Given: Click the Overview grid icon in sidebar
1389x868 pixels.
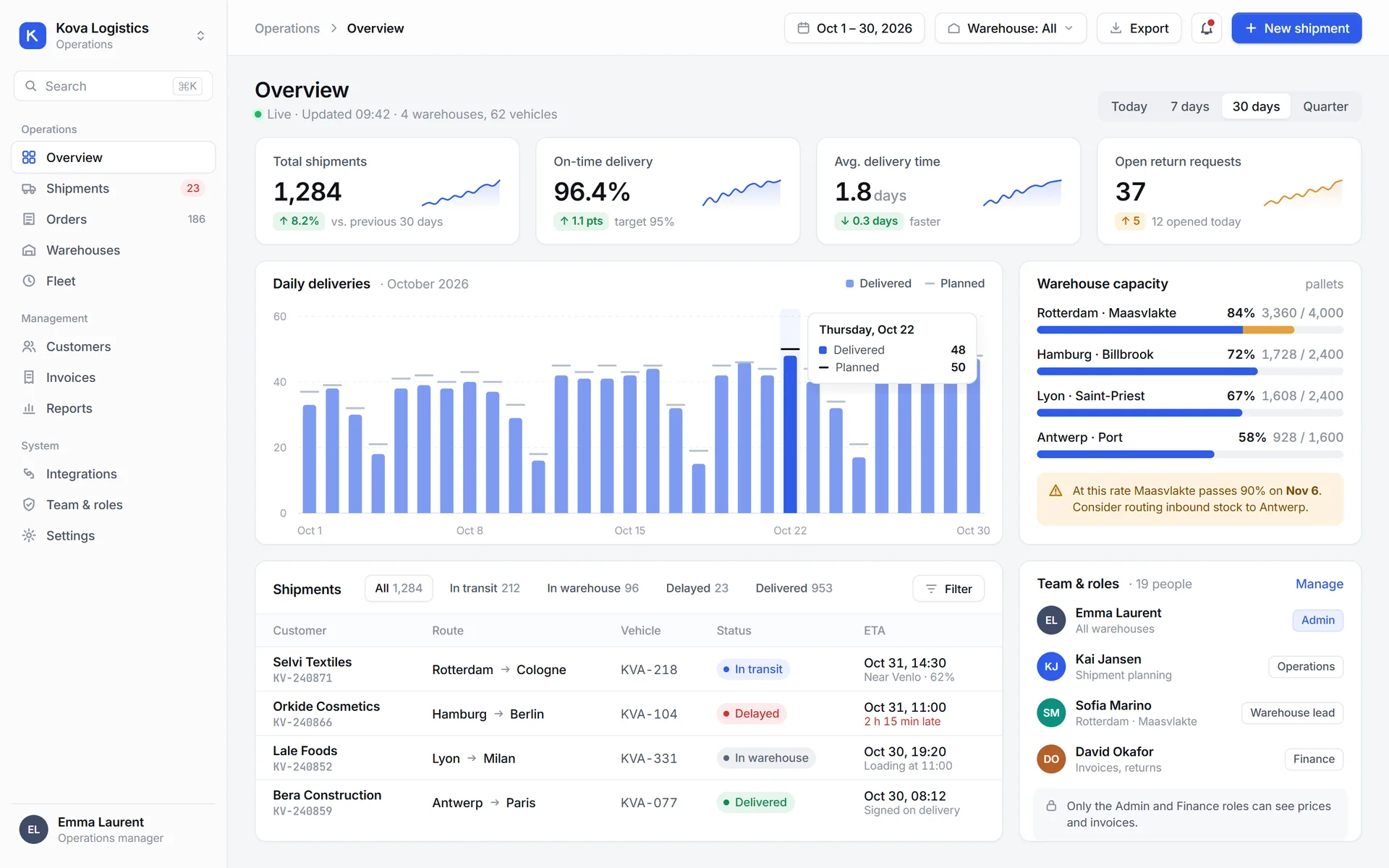Looking at the screenshot, I should point(29,158).
